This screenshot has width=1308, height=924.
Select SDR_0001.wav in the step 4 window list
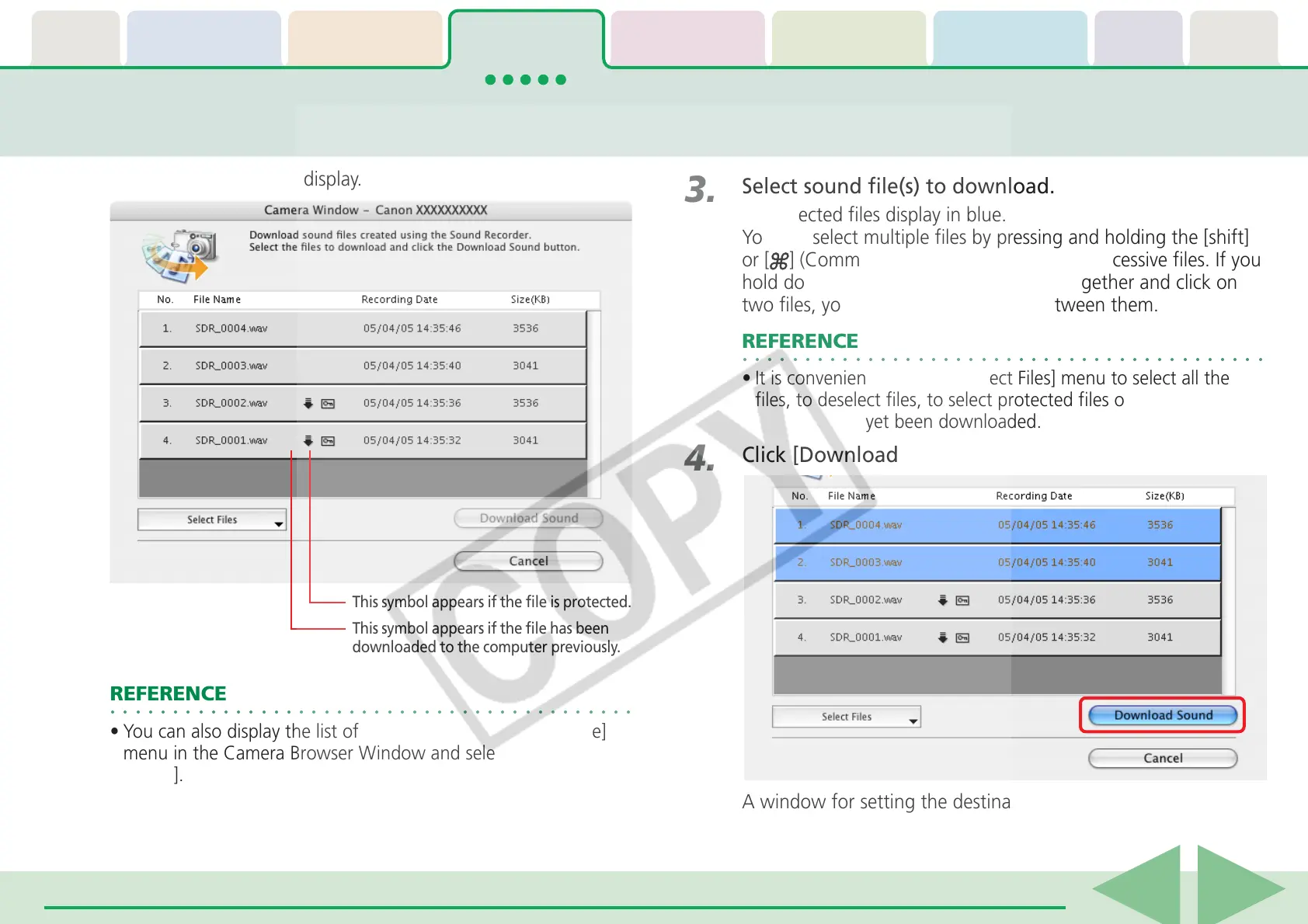[x=997, y=637]
